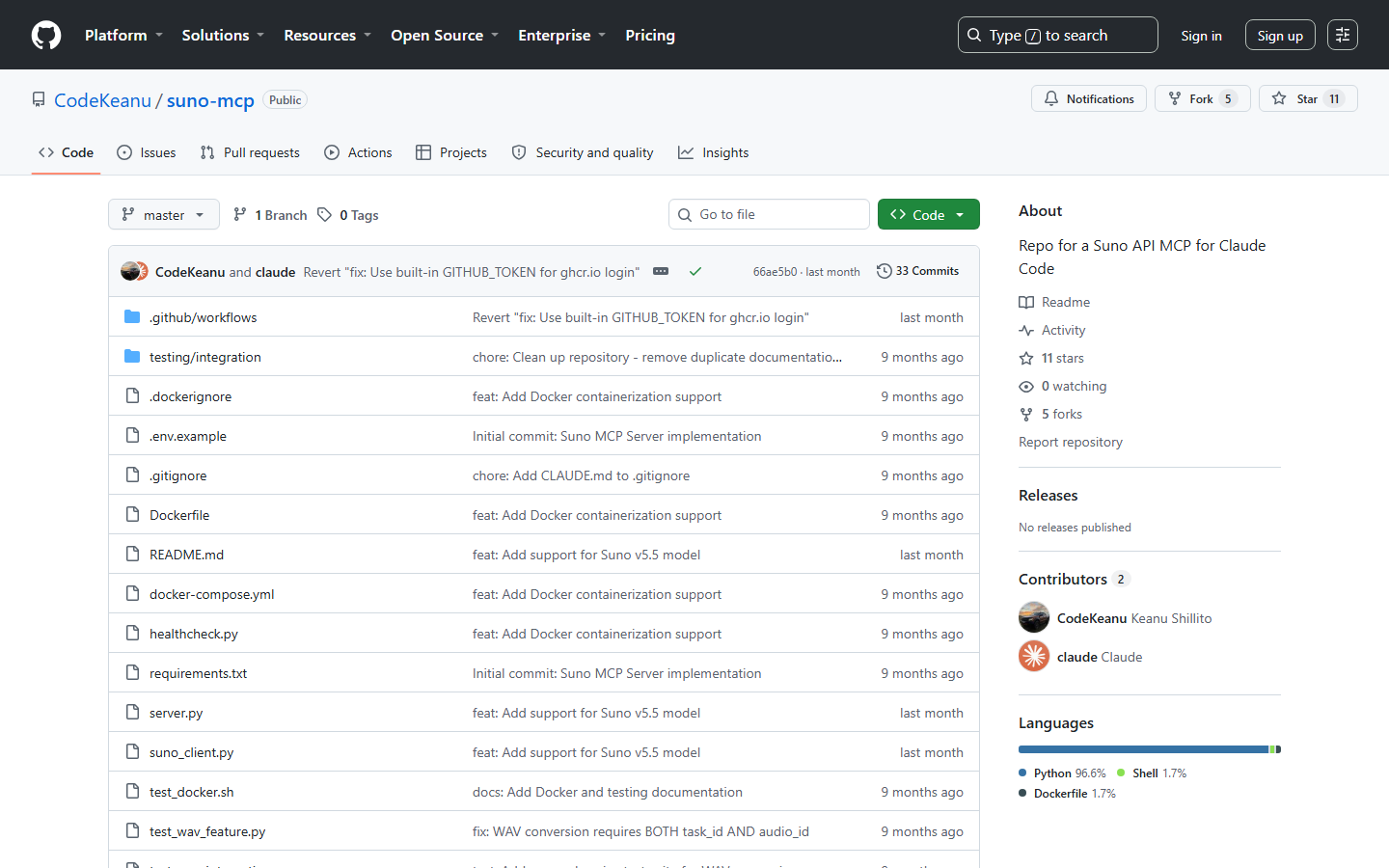Click the Type / to search box

pos(1057,35)
